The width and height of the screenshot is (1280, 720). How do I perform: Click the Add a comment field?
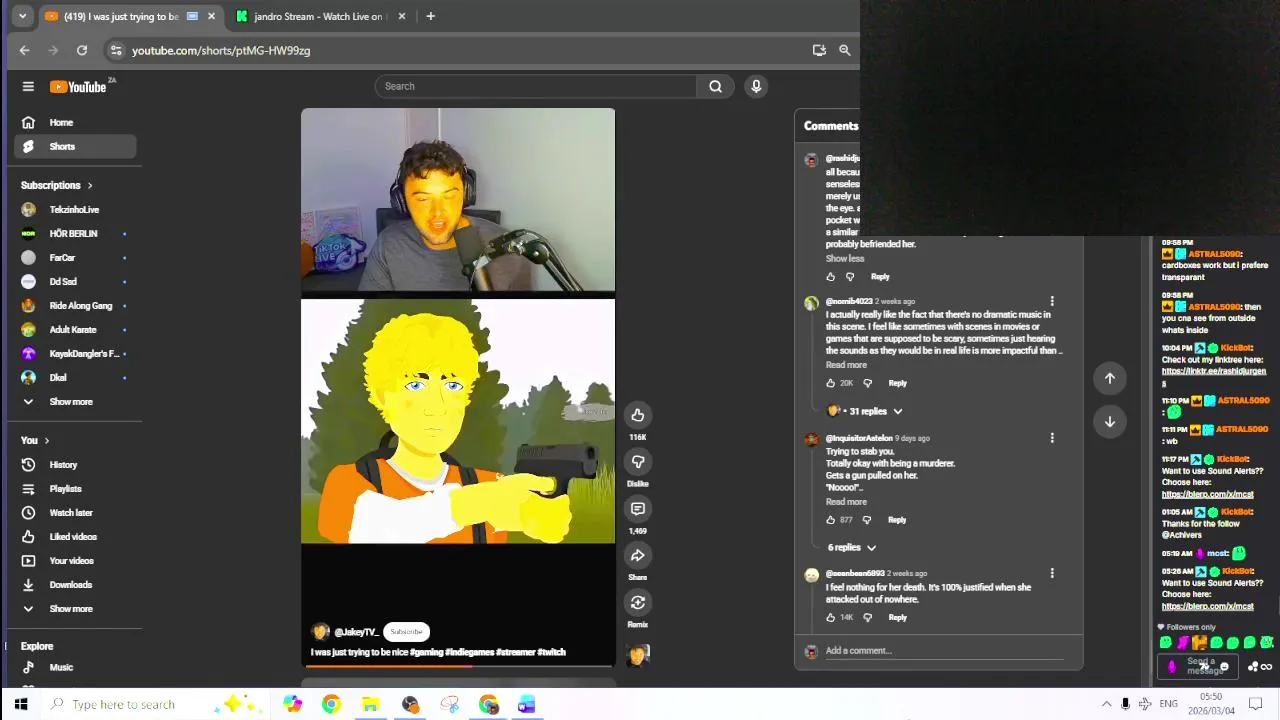[x=943, y=651]
